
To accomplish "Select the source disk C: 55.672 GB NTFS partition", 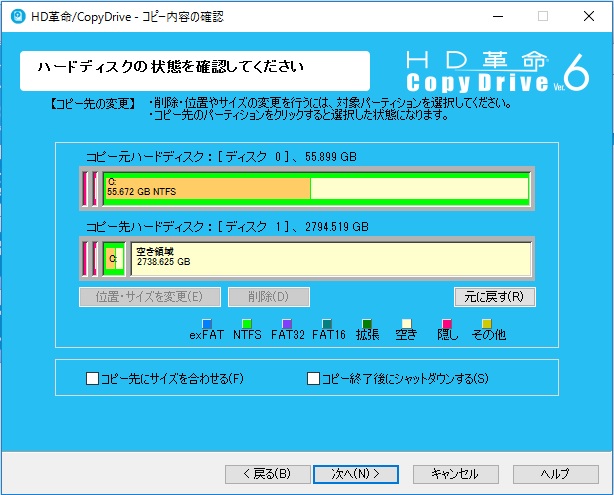I will pos(316,188).
